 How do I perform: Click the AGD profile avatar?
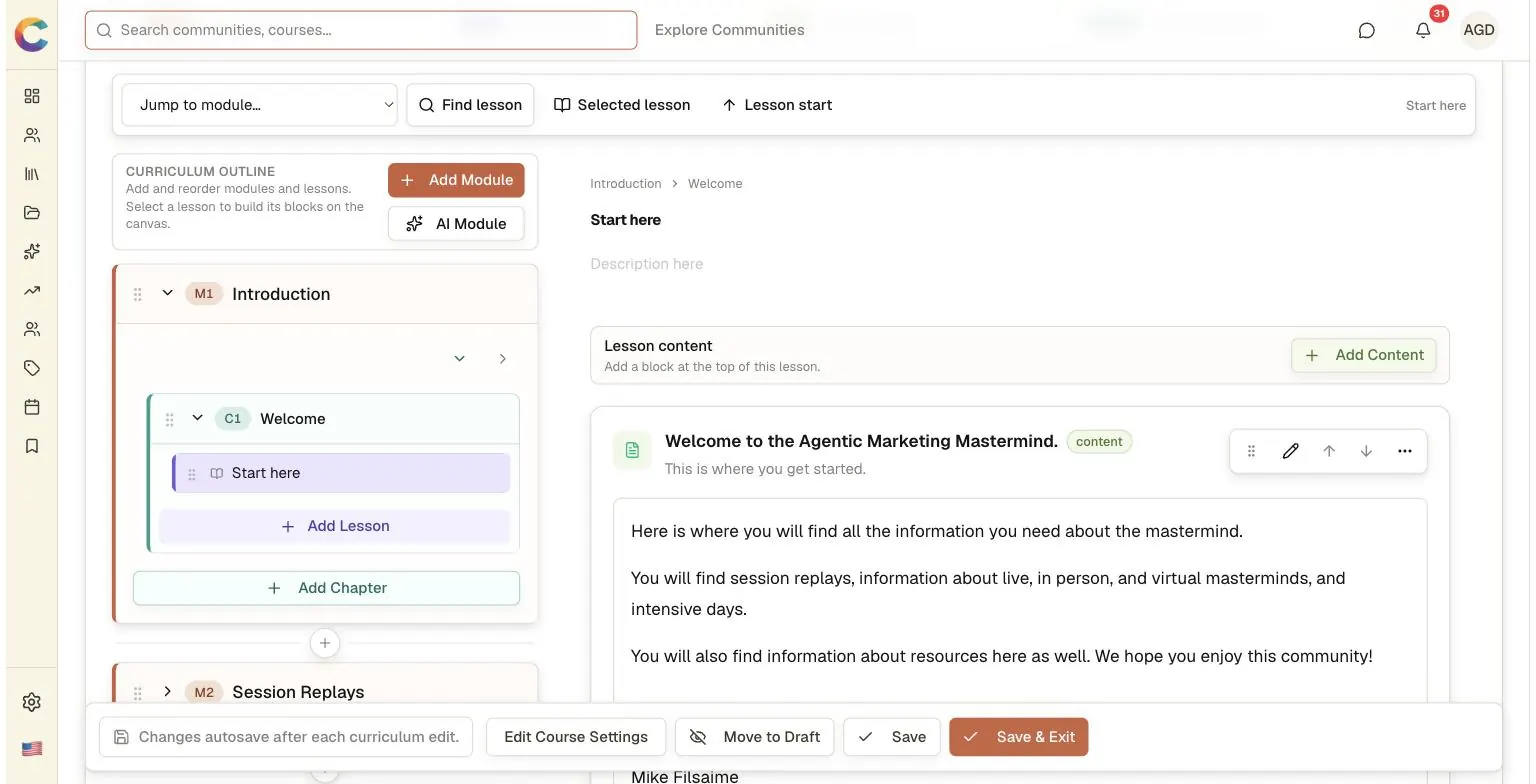(x=1479, y=30)
